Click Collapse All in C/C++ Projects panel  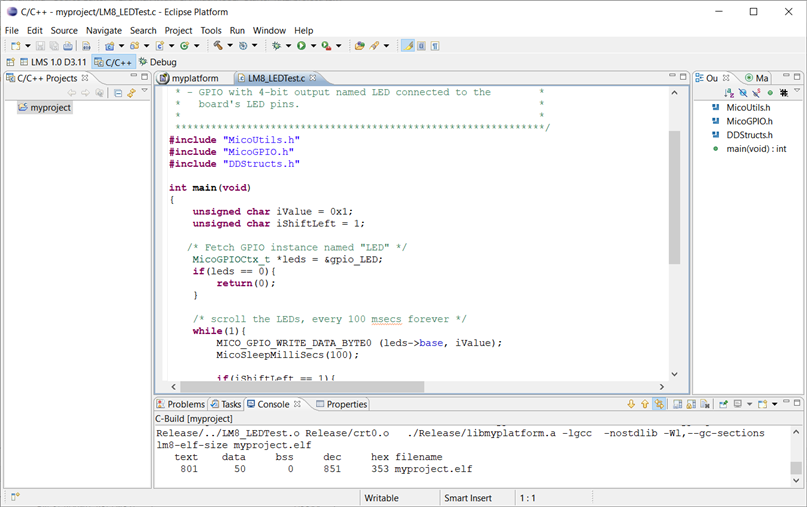click(117, 93)
